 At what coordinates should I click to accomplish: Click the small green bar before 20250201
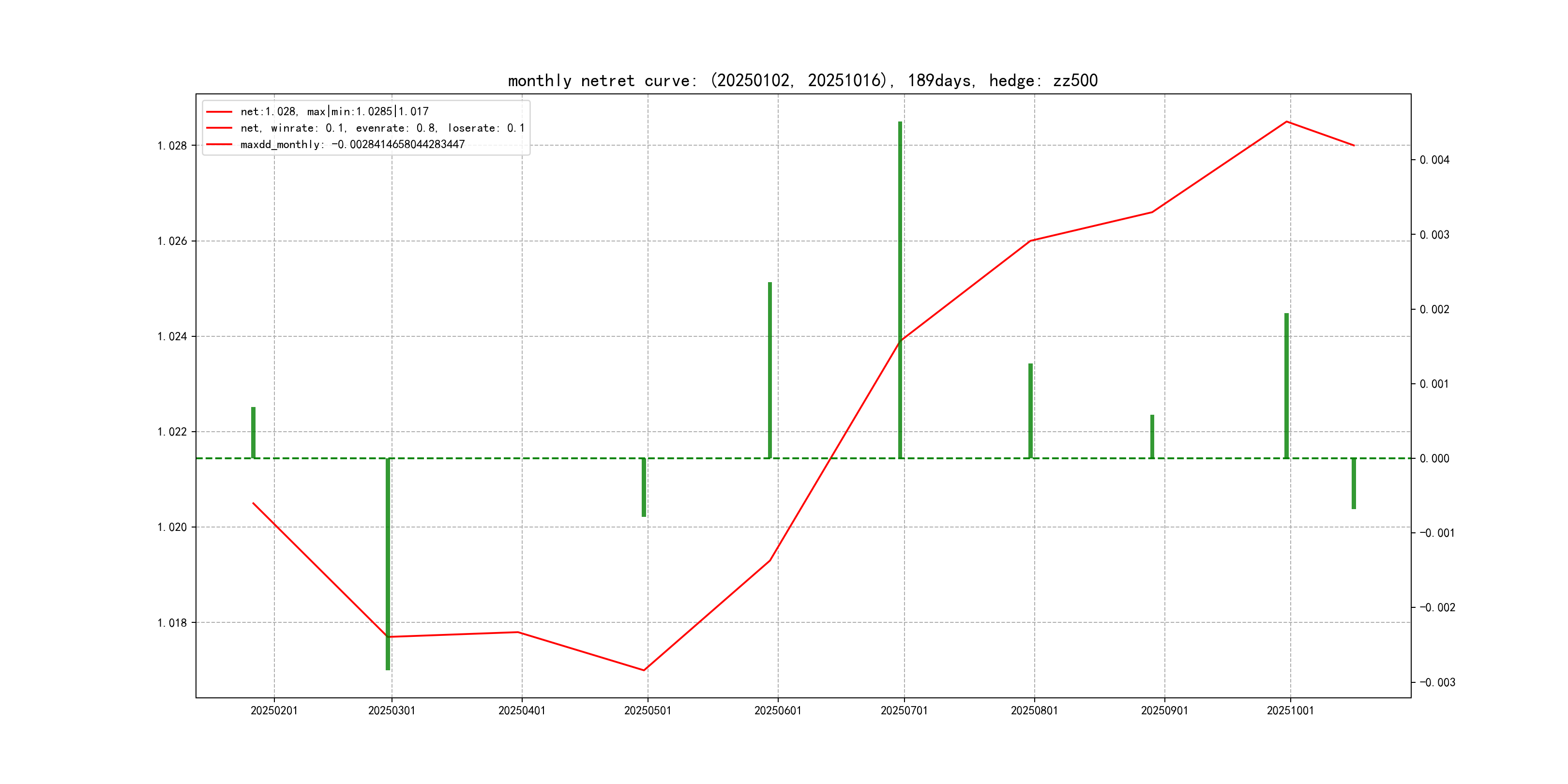coord(253,432)
